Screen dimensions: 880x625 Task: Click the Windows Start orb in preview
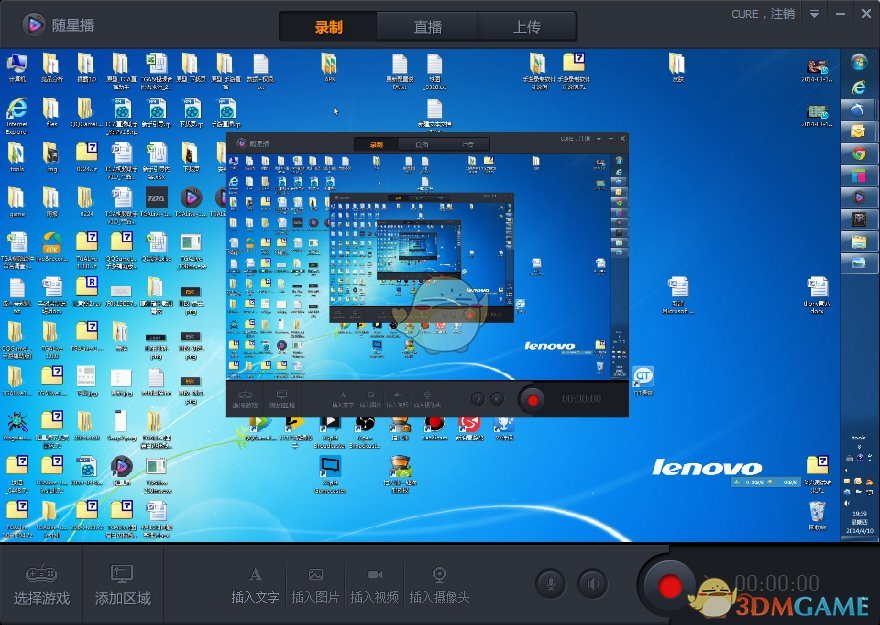point(858,63)
